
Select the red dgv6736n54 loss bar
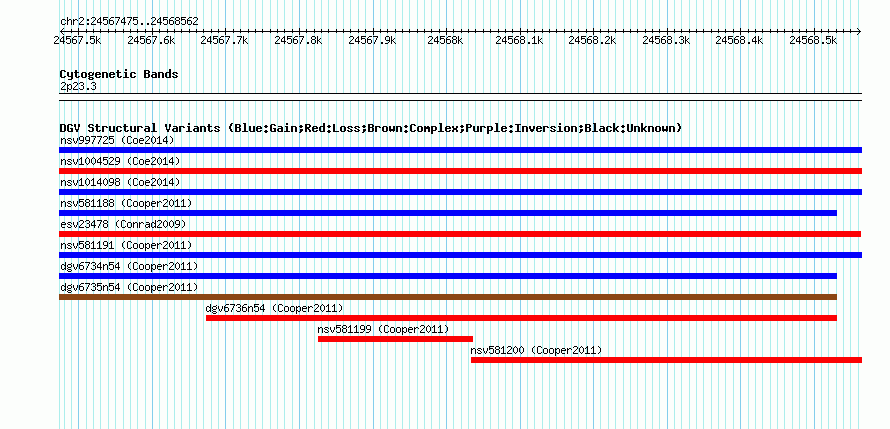tap(521, 318)
